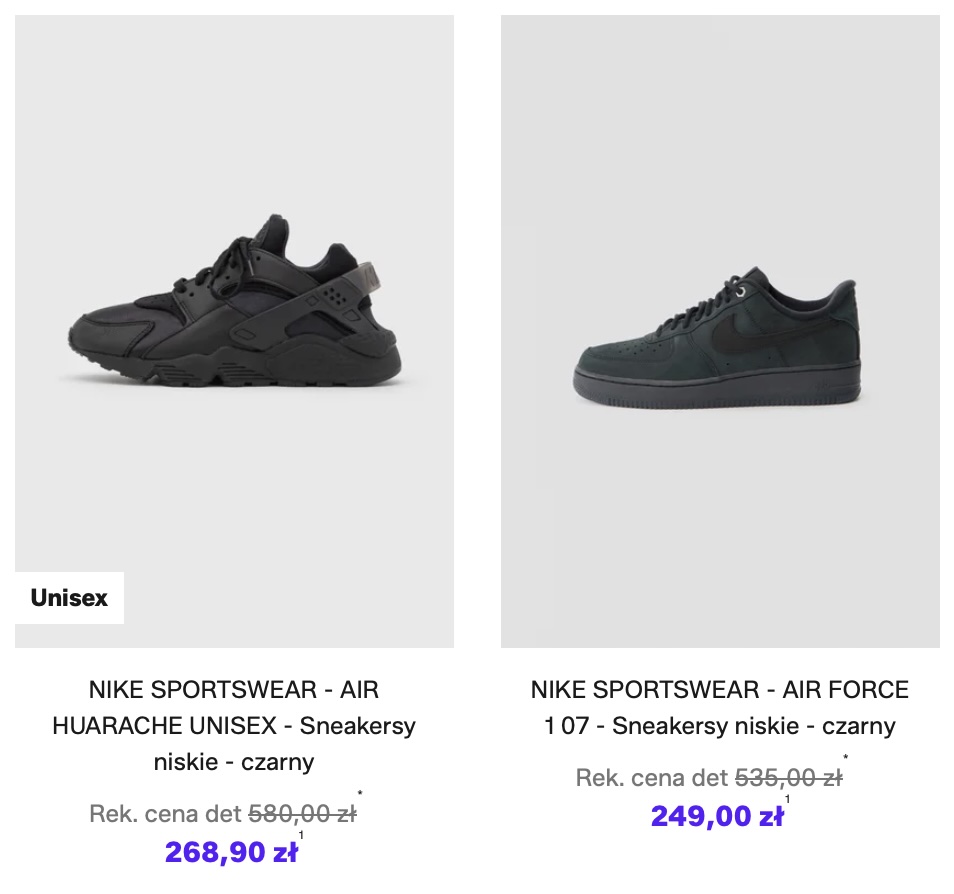The height and width of the screenshot is (894, 954).
Task: Select the 249,00 zł sale price
Action: tap(717, 816)
